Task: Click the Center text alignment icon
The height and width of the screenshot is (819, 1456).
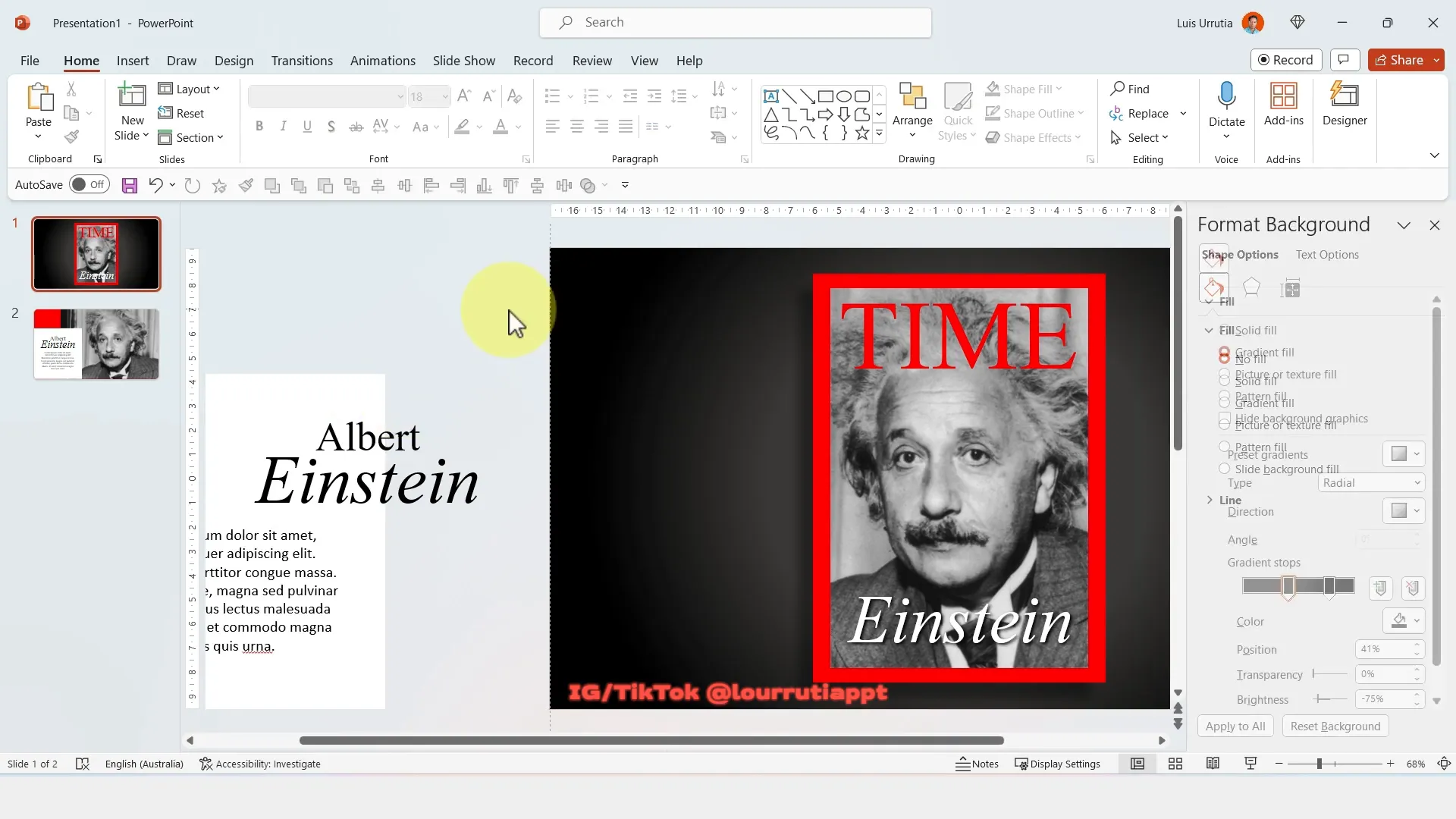Action: pos(577,127)
